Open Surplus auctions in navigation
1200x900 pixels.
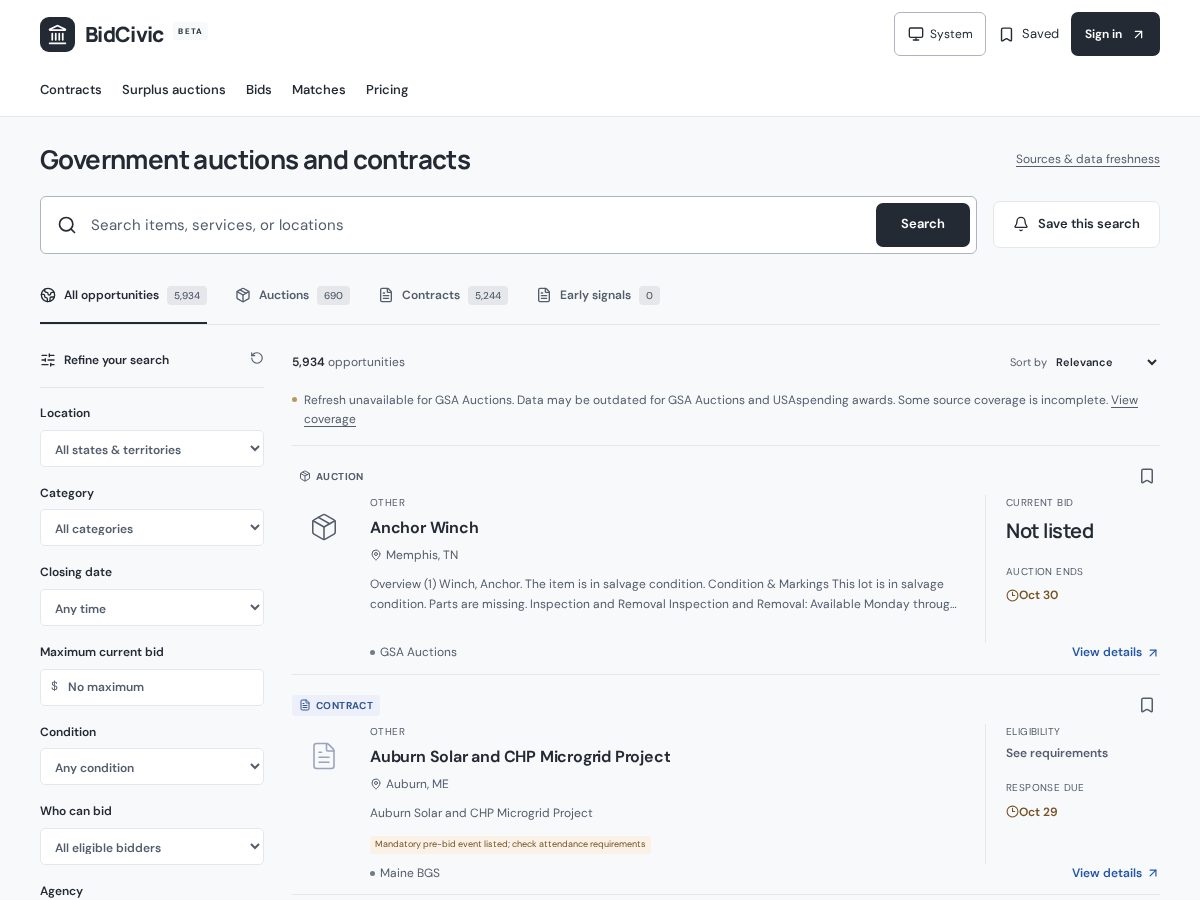(x=174, y=90)
